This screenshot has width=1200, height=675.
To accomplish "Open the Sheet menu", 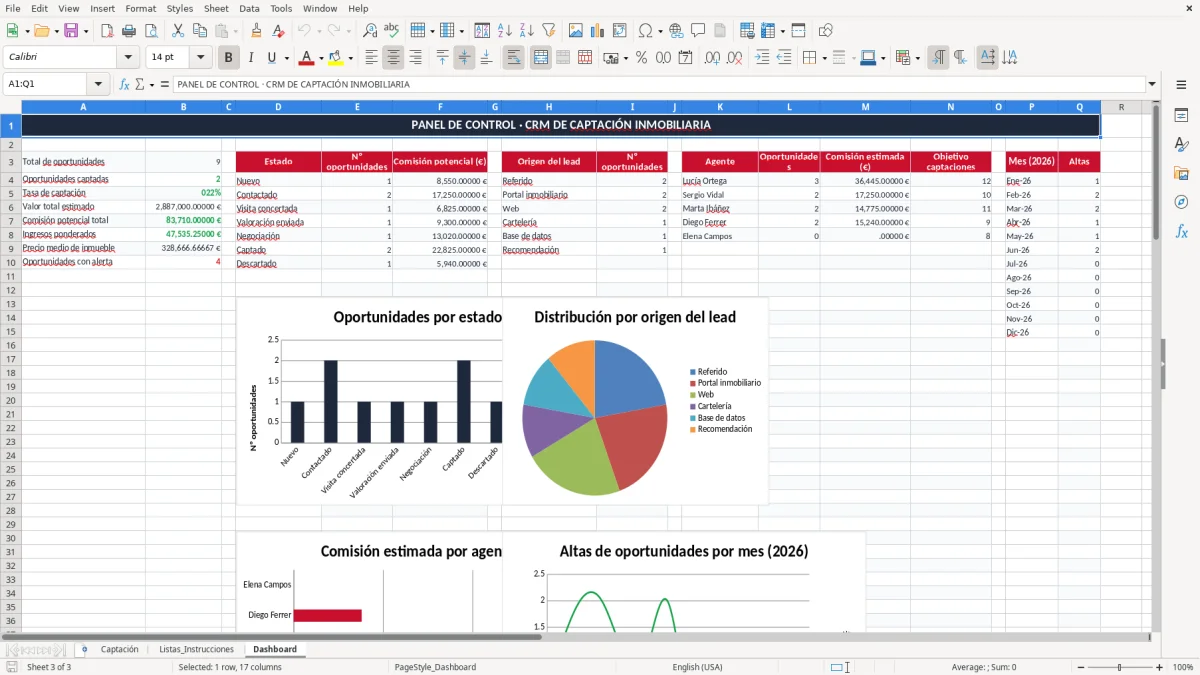I will (x=216, y=8).
